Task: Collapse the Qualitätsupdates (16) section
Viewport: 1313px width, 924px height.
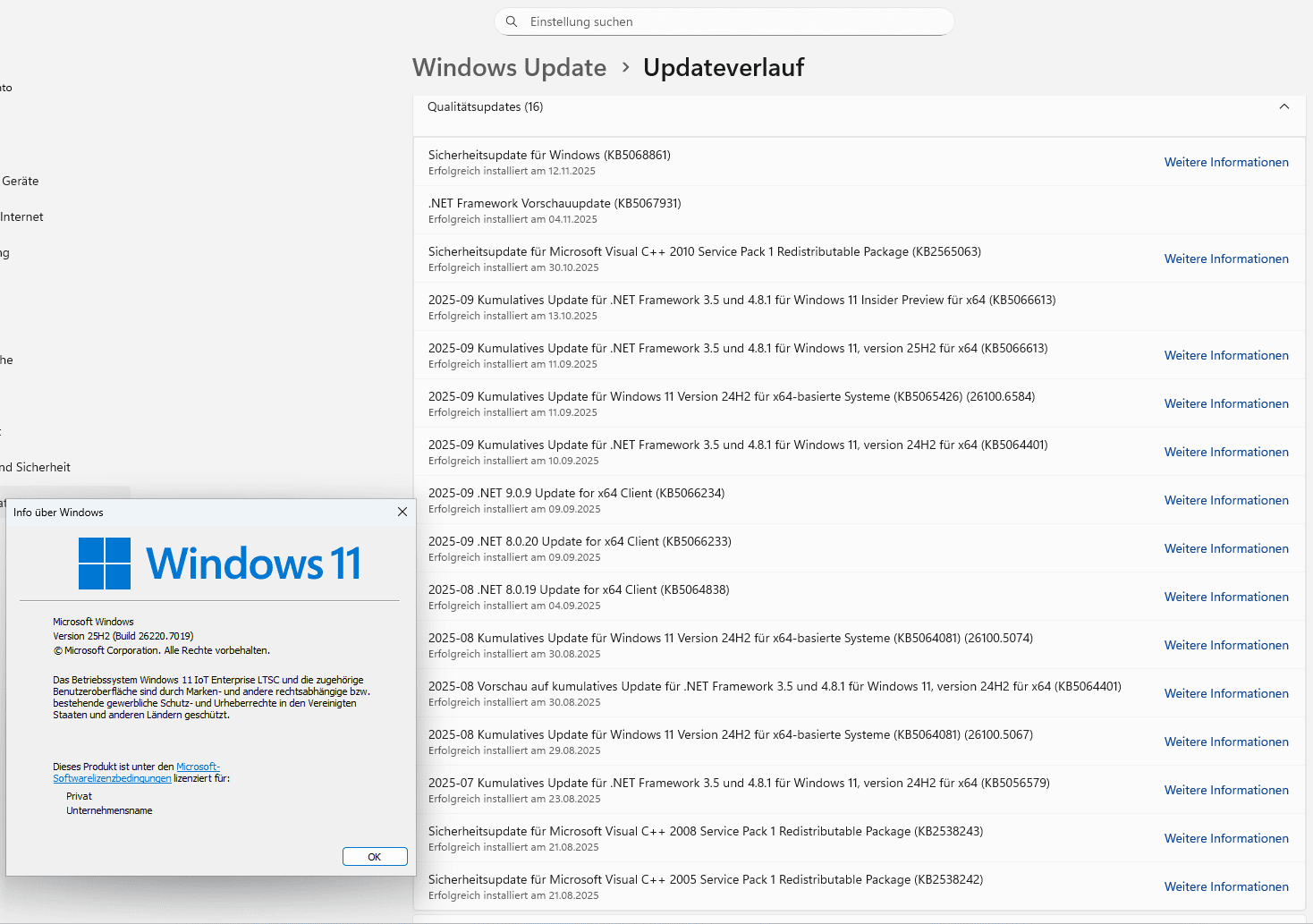Action: pos(1284,106)
